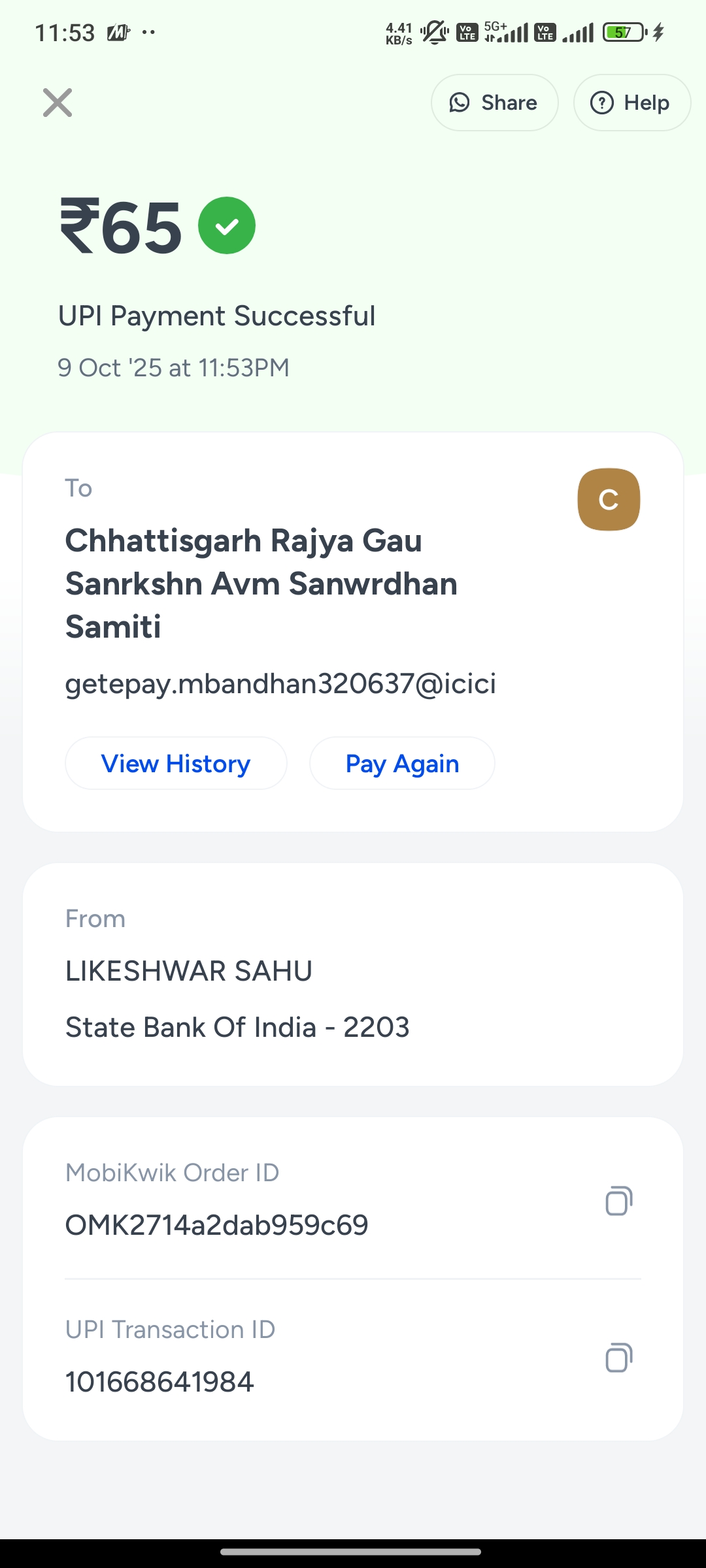The width and height of the screenshot is (706, 1568).
Task: Tap the brown 'C' recipient avatar
Action: [609, 500]
